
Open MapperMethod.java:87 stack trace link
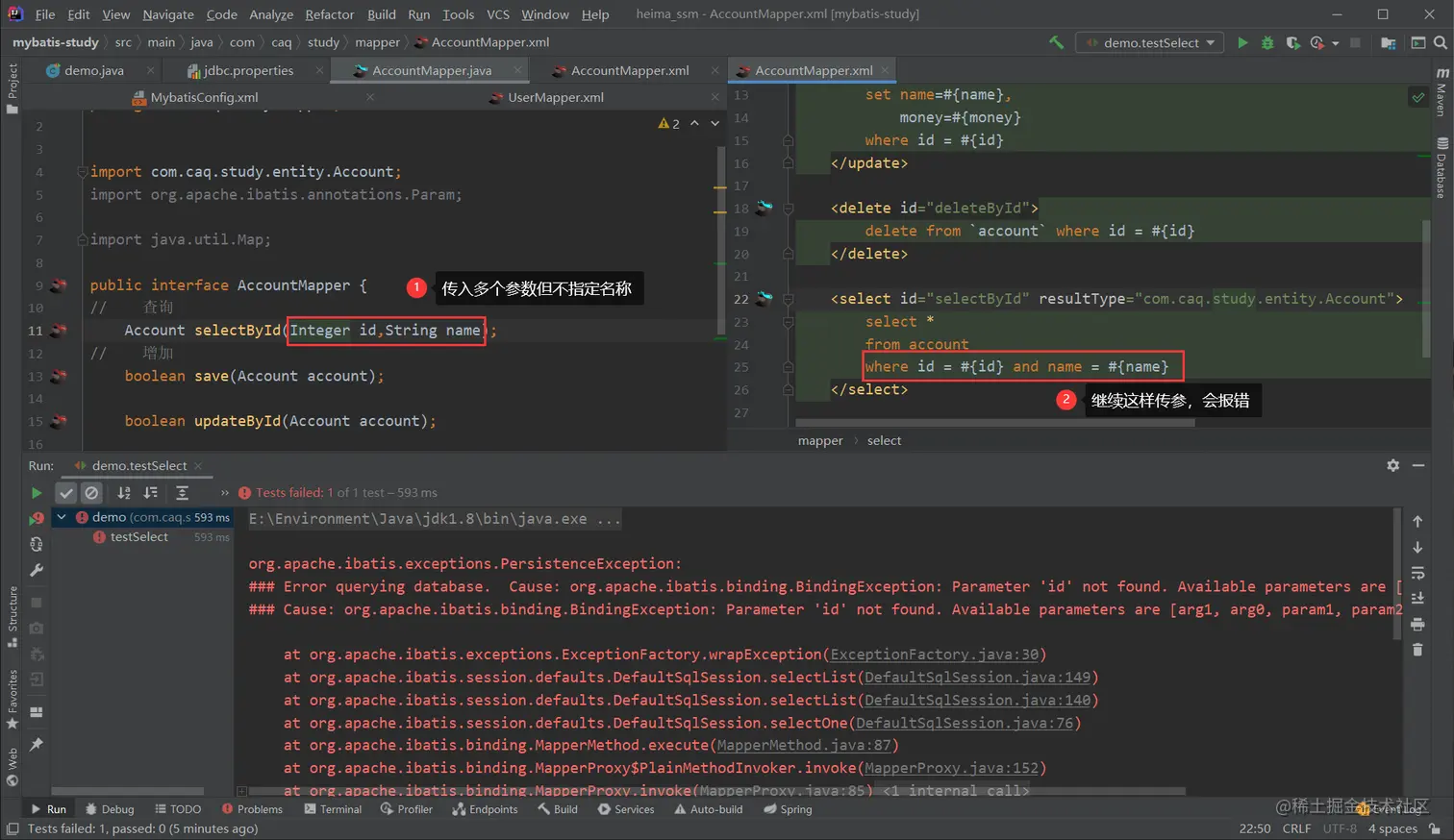[804, 745]
